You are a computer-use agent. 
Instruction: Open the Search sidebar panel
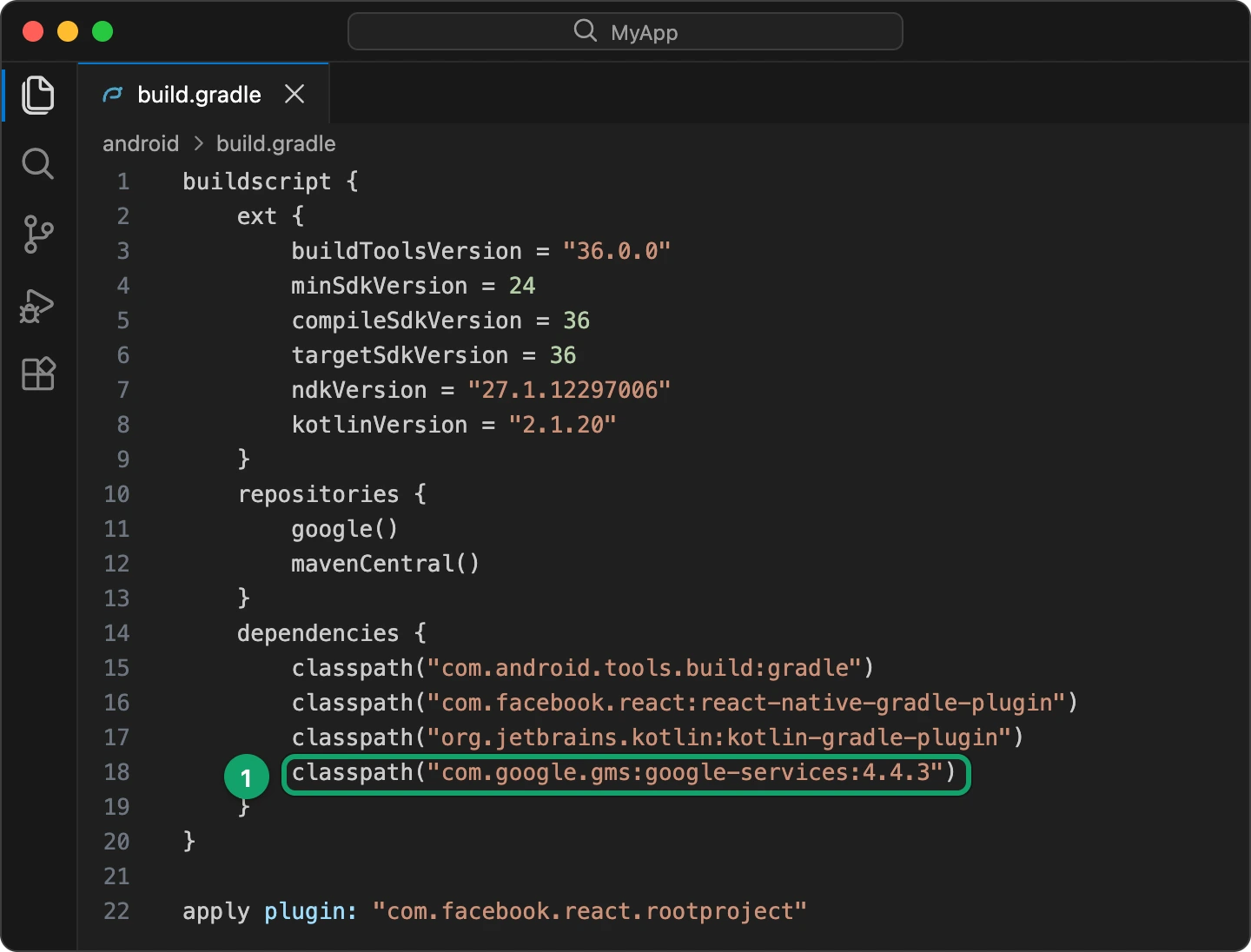[x=38, y=164]
